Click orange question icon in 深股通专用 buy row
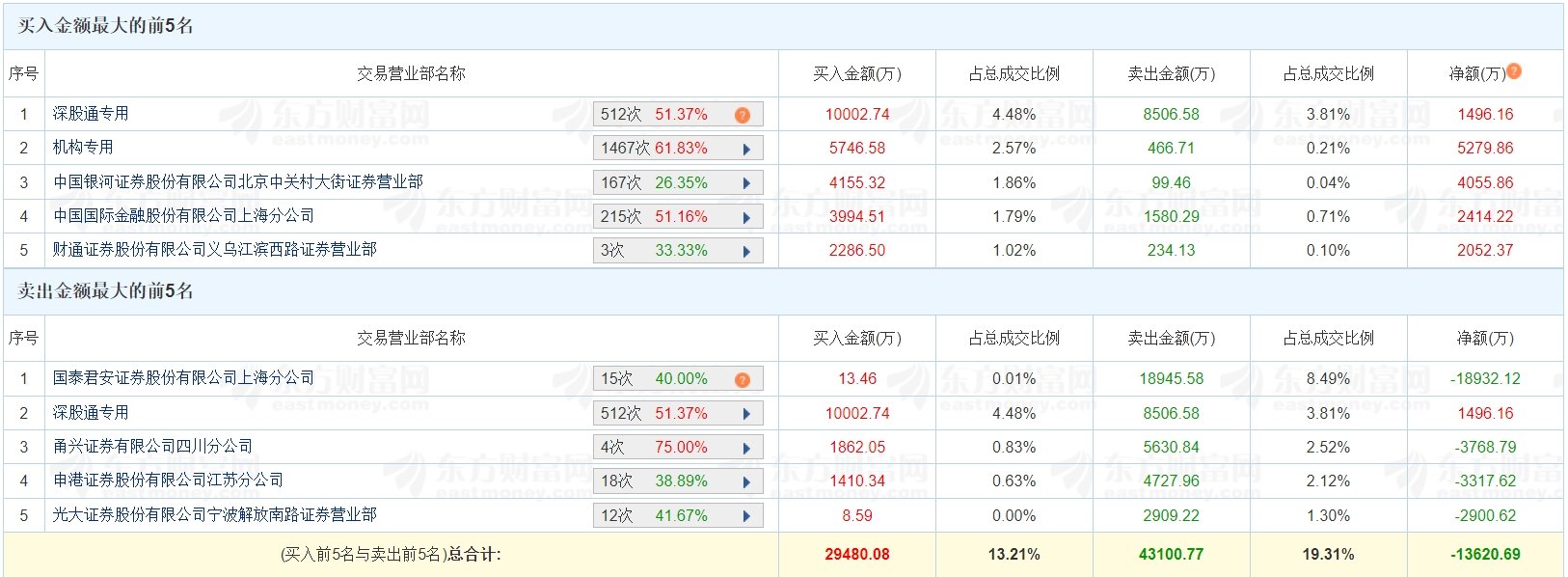The image size is (1568, 577). (742, 115)
